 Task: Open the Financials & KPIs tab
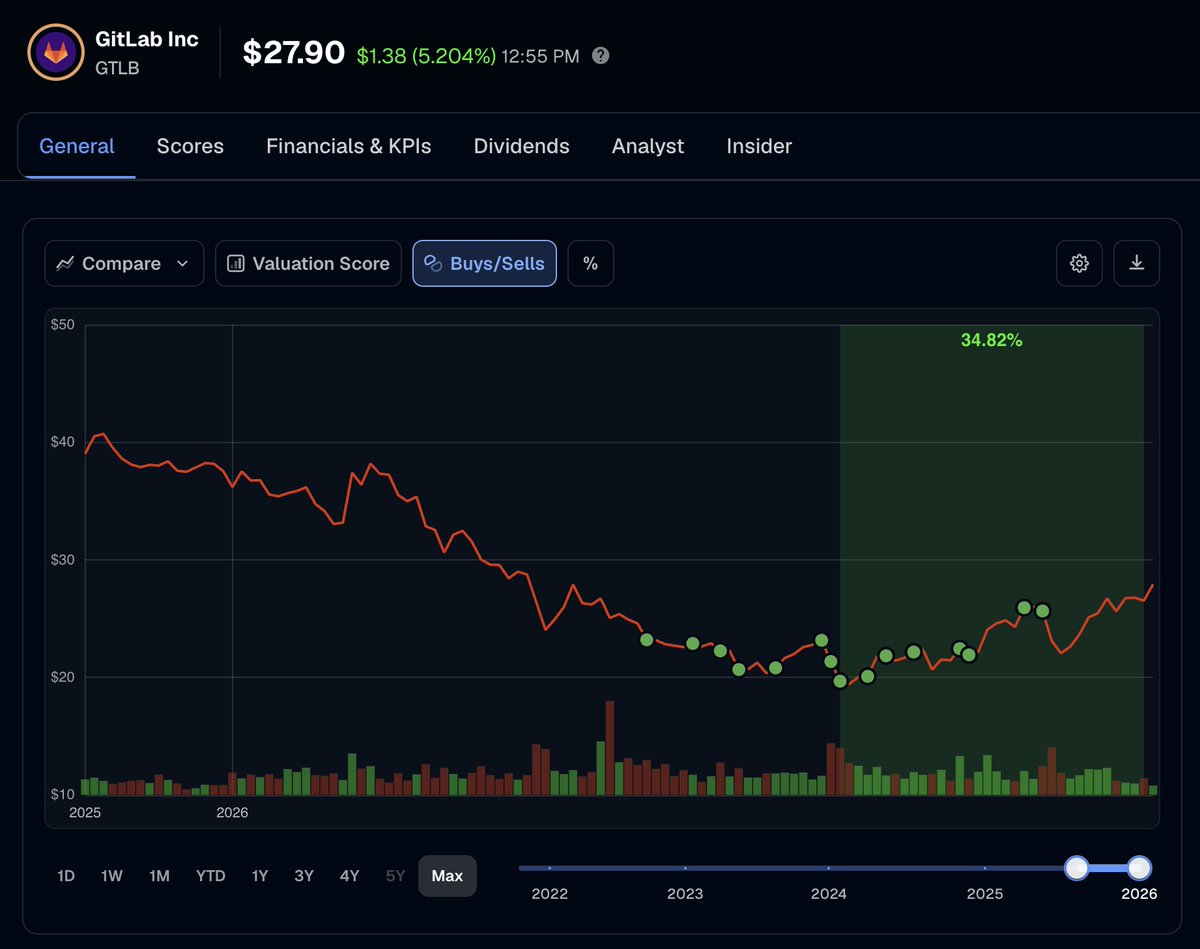pyautogui.click(x=349, y=146)
